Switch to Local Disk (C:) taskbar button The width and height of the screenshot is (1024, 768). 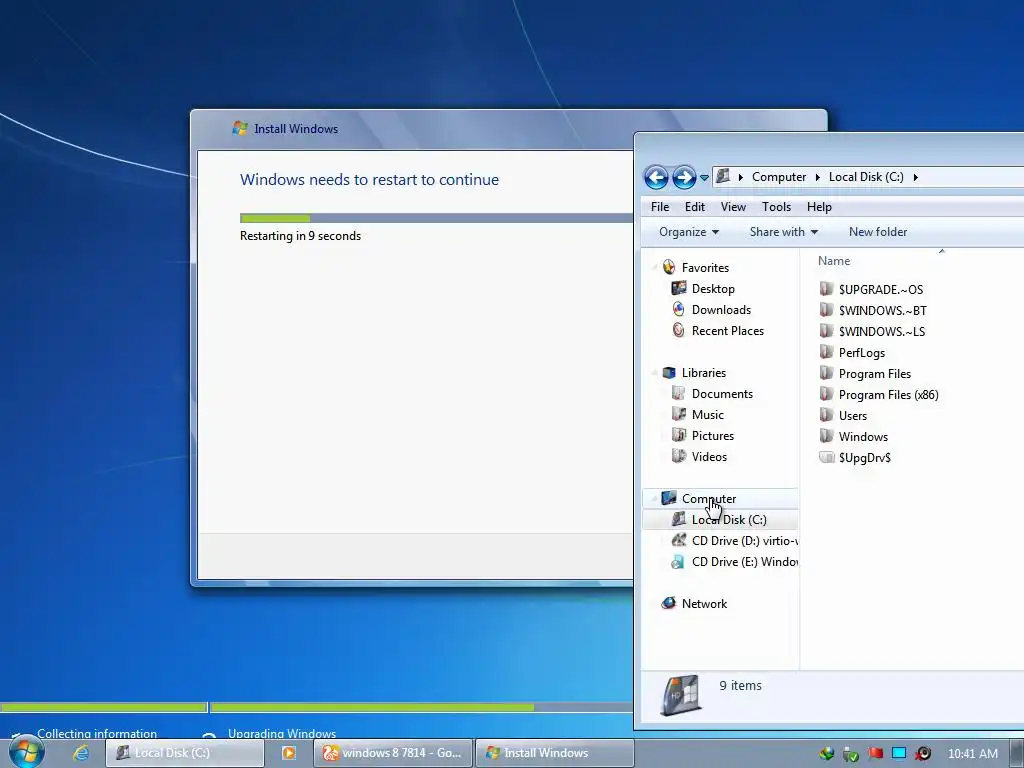click(185, 753)
